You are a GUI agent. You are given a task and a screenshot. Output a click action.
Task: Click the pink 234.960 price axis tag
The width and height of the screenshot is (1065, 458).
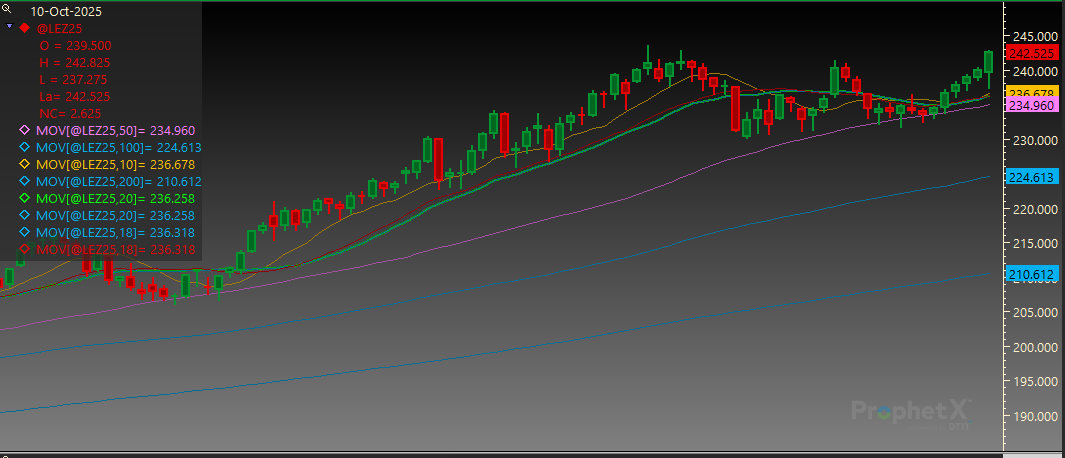[x=1033, y=105]
